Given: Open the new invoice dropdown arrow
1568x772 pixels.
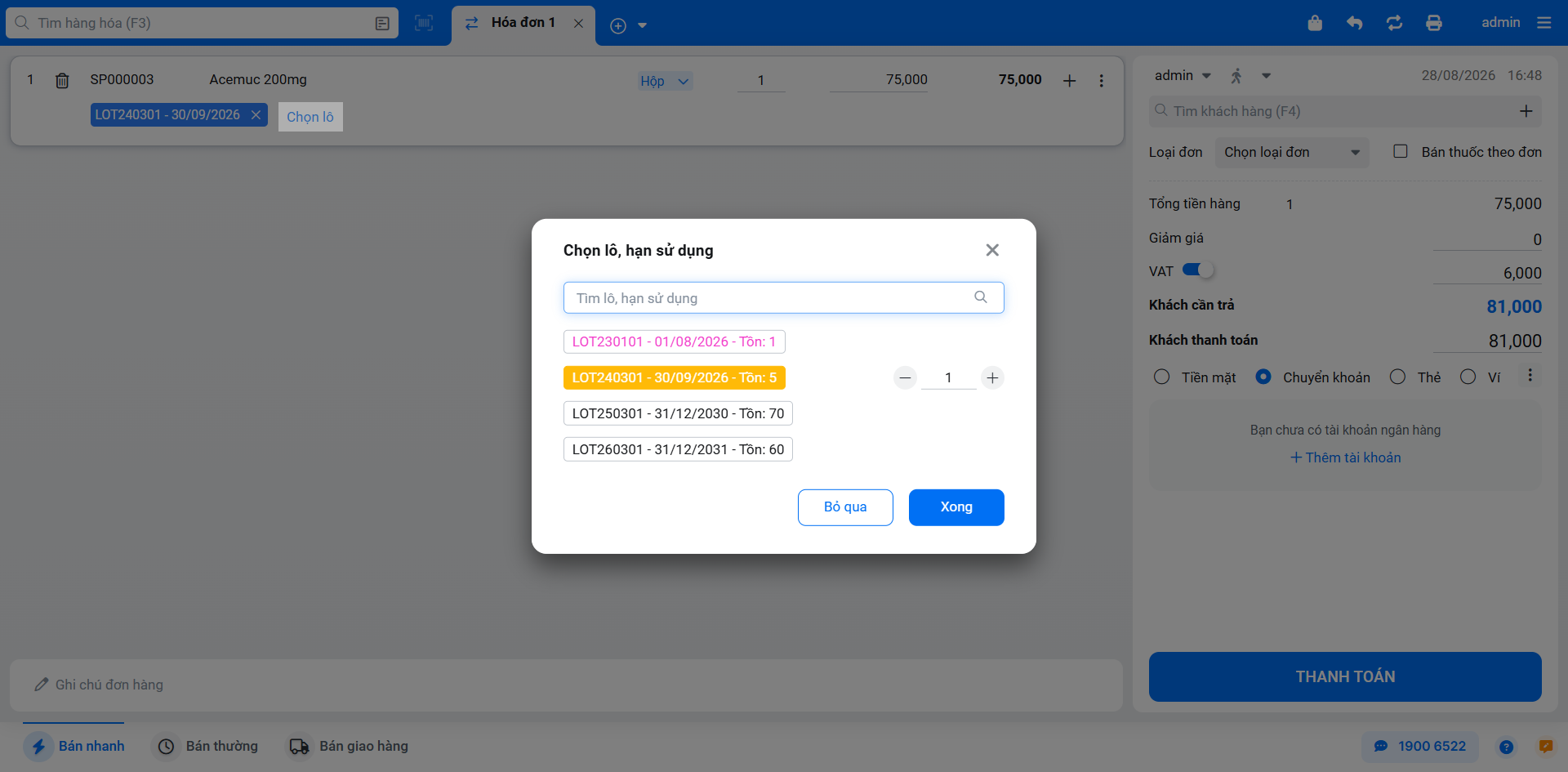Looking at the screenshot, I should [x=643, y=25].
